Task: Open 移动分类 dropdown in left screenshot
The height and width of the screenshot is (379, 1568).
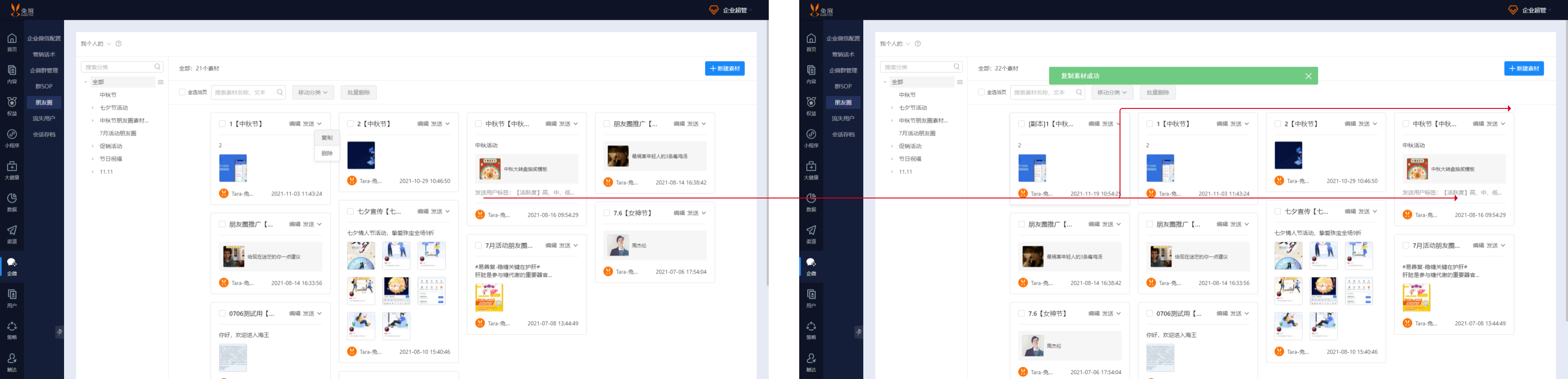Action: [313, 92]
